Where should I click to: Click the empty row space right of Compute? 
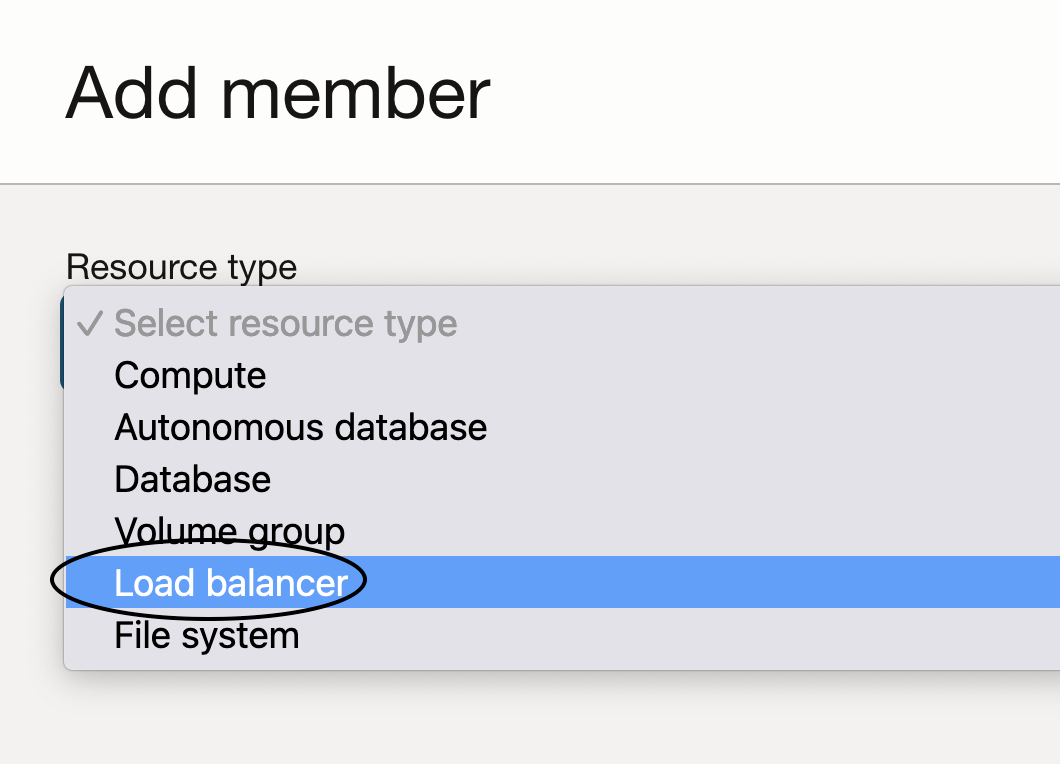point(650,376)
